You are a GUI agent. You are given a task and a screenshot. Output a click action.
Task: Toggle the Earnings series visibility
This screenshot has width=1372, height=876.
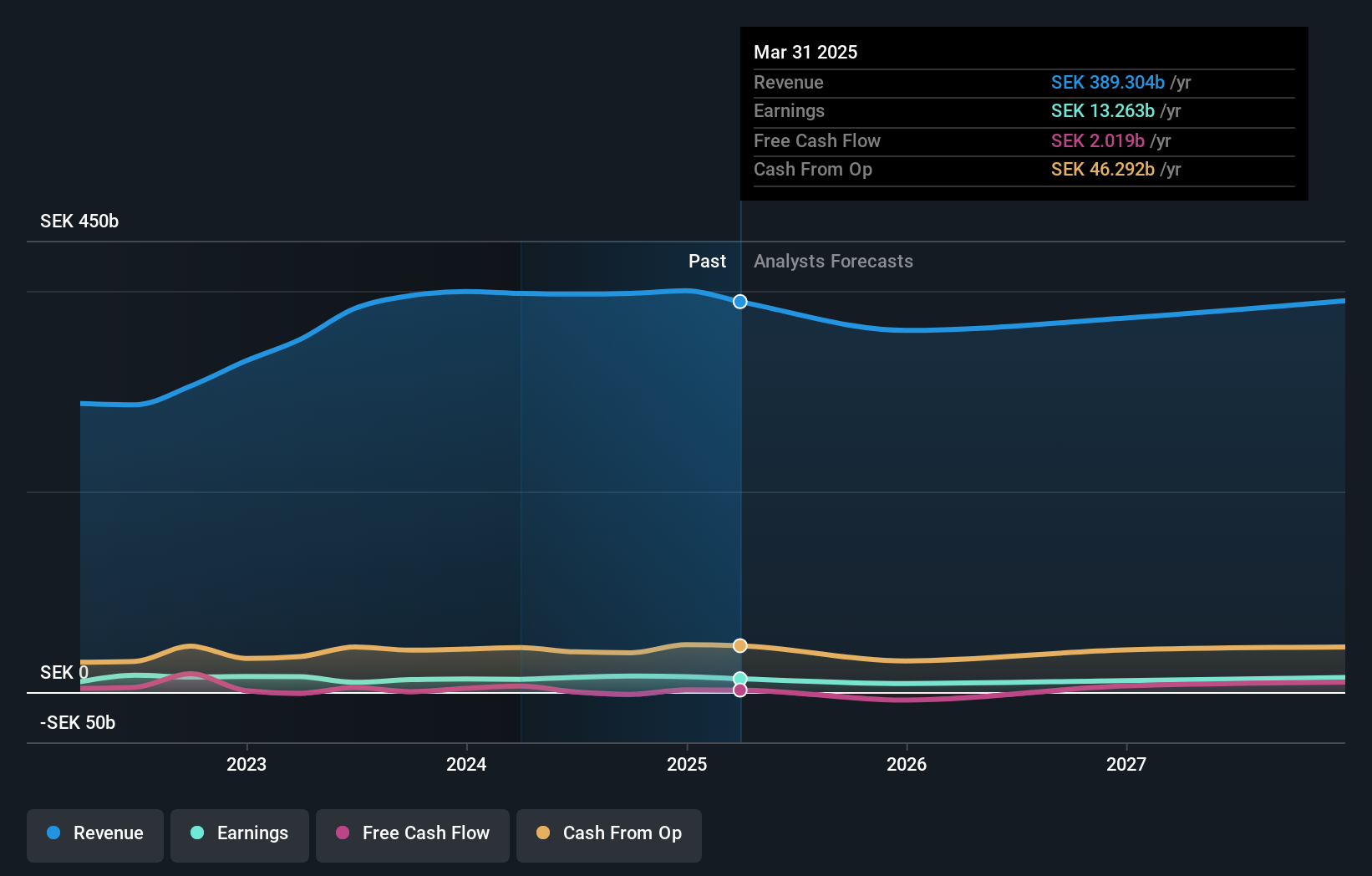tap(239, 833)
